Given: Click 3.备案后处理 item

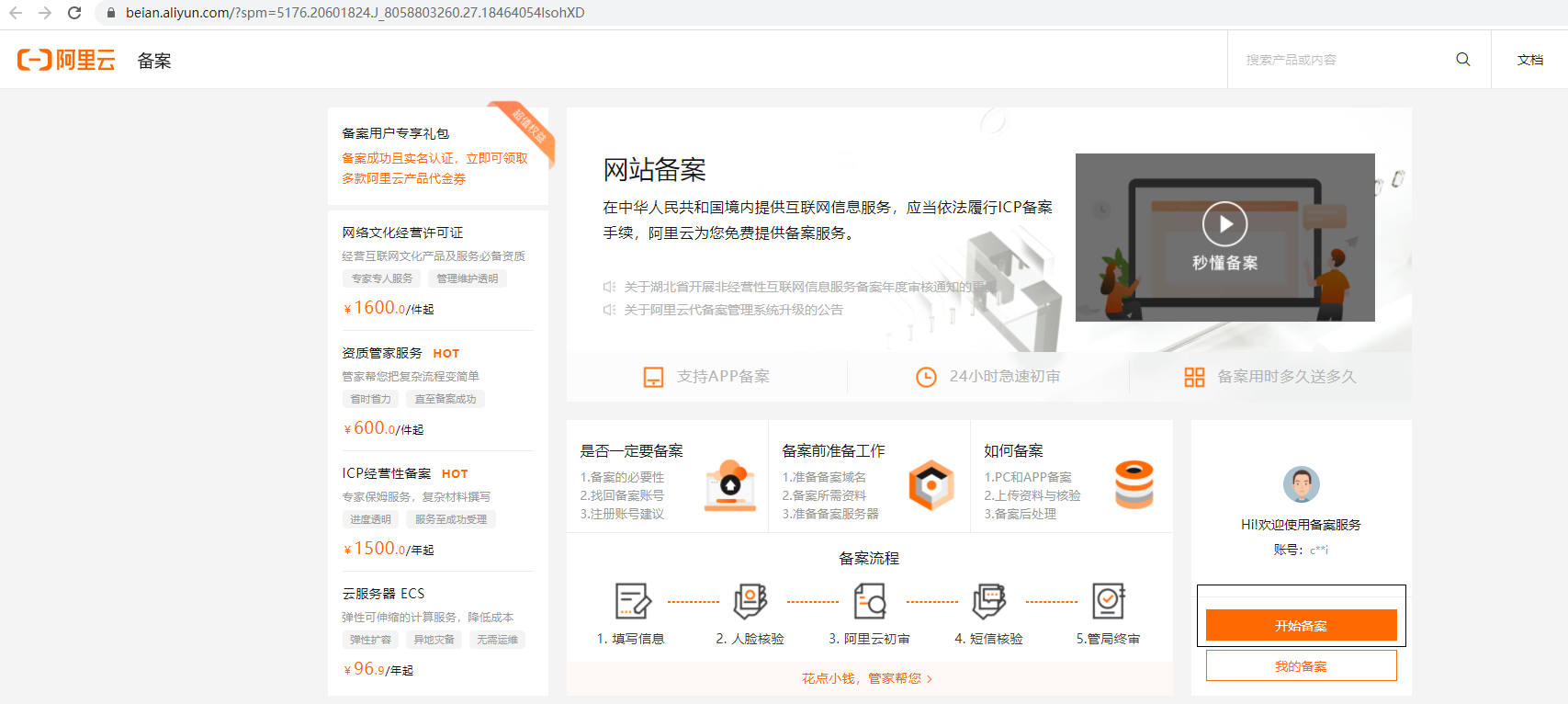Looking at the screenshot, I should coord(1021,514).
